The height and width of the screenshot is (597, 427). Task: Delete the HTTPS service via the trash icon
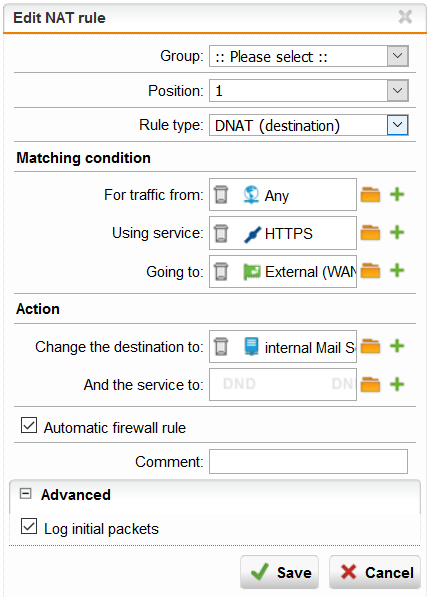[221, 233]
